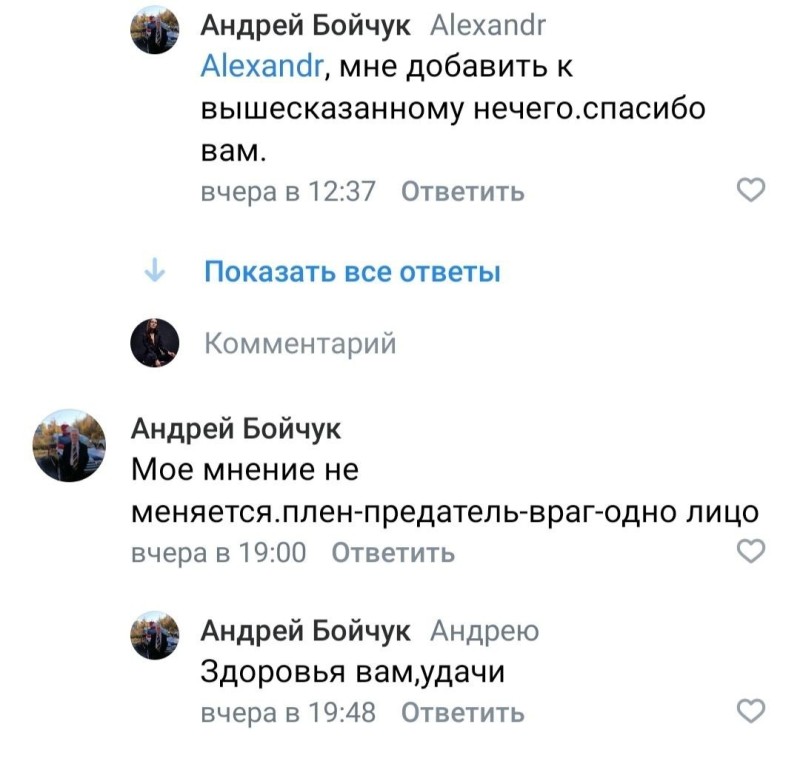Reply to the 12:37 comment via Ответить
Screen dimensions: 800x764
click(462, 192)
